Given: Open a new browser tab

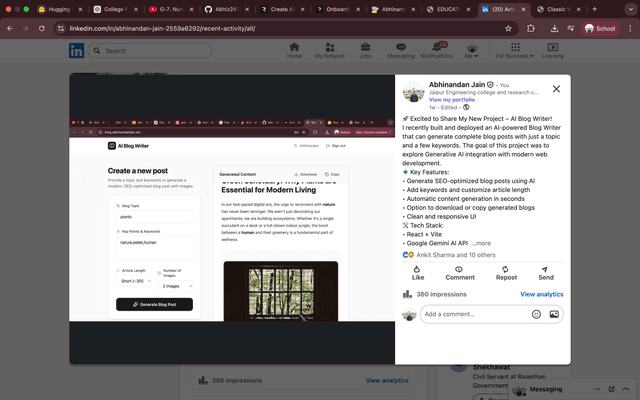Looking at the screenshot, I should pos(594,9).
